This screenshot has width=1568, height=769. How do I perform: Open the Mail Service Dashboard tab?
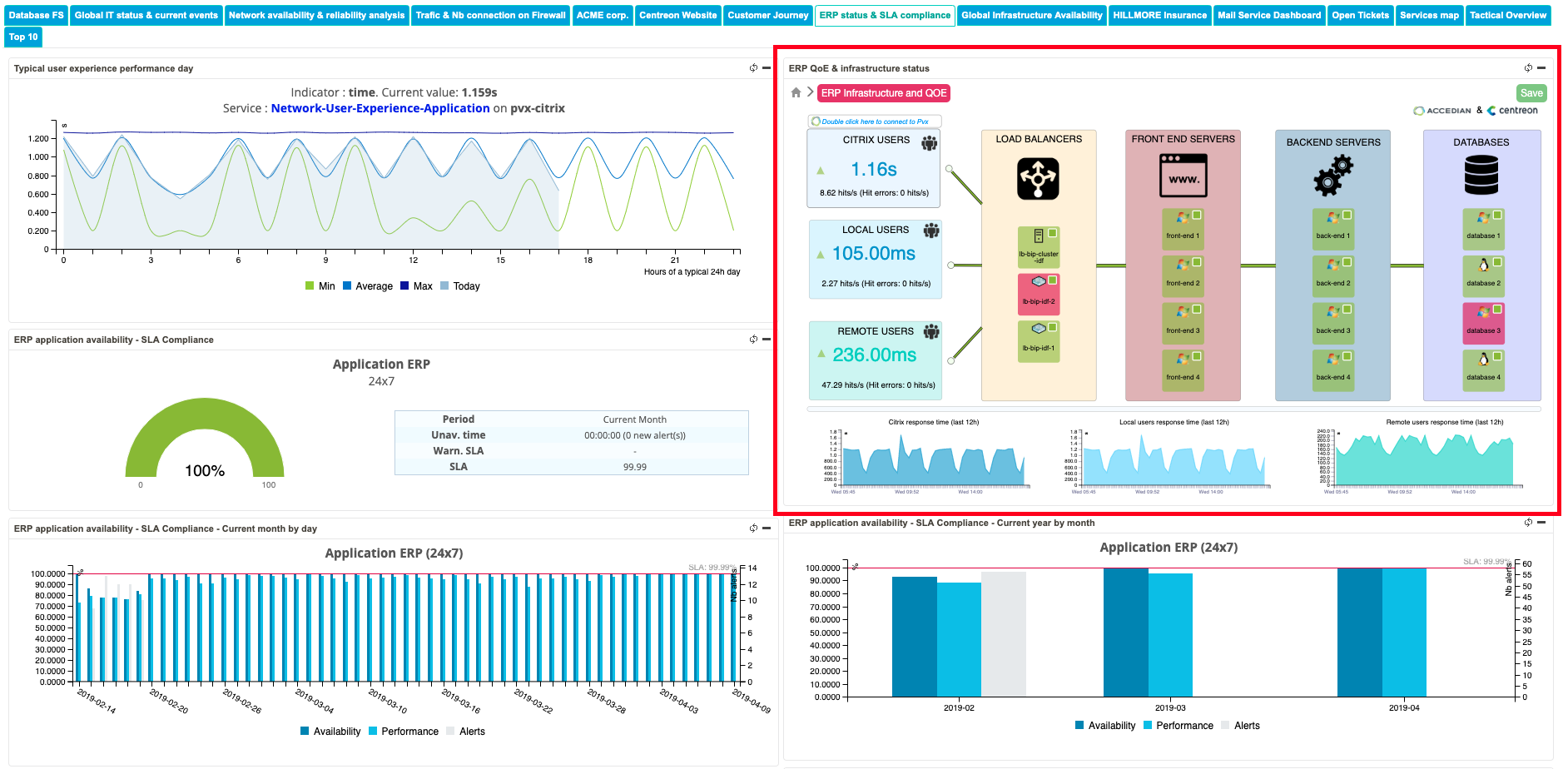click(1268, 15)
